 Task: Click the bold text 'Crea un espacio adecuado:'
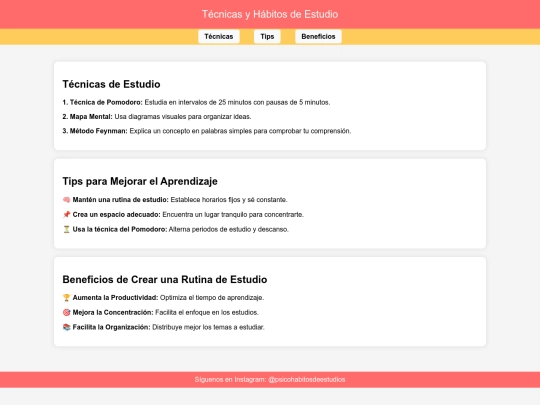[116, 215]
